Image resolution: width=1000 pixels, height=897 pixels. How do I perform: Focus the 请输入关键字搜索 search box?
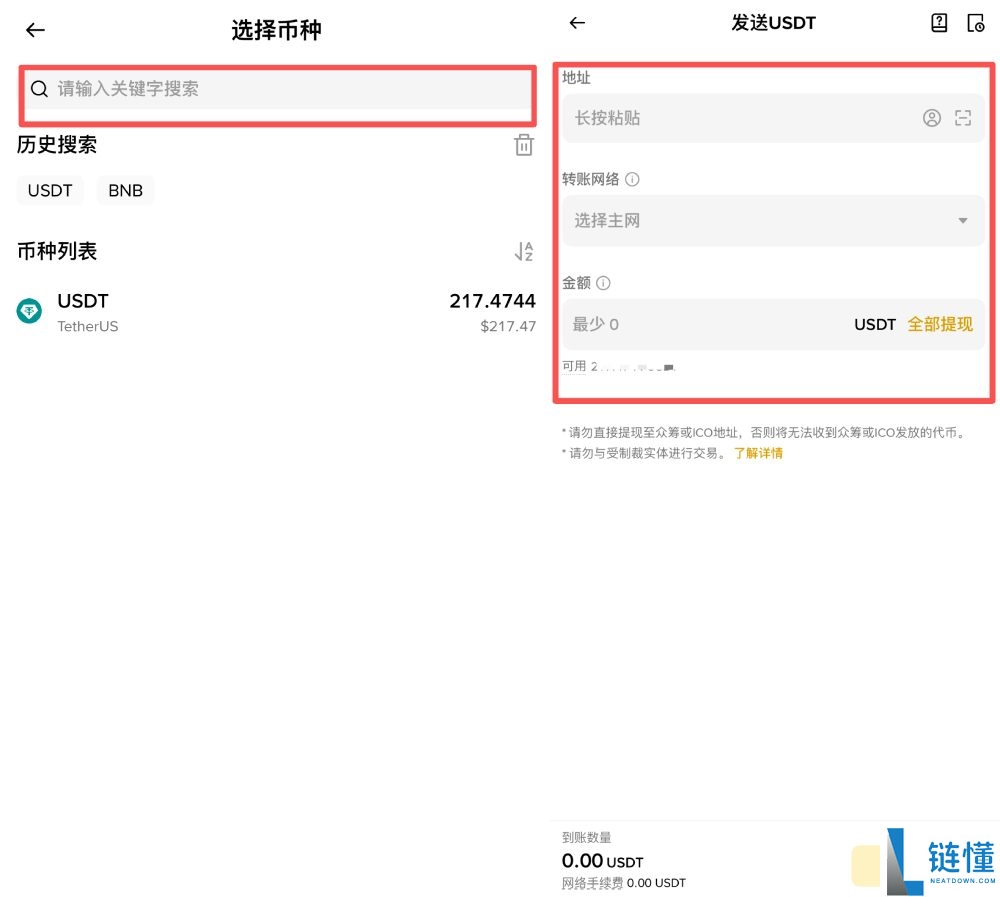[277, 89]
